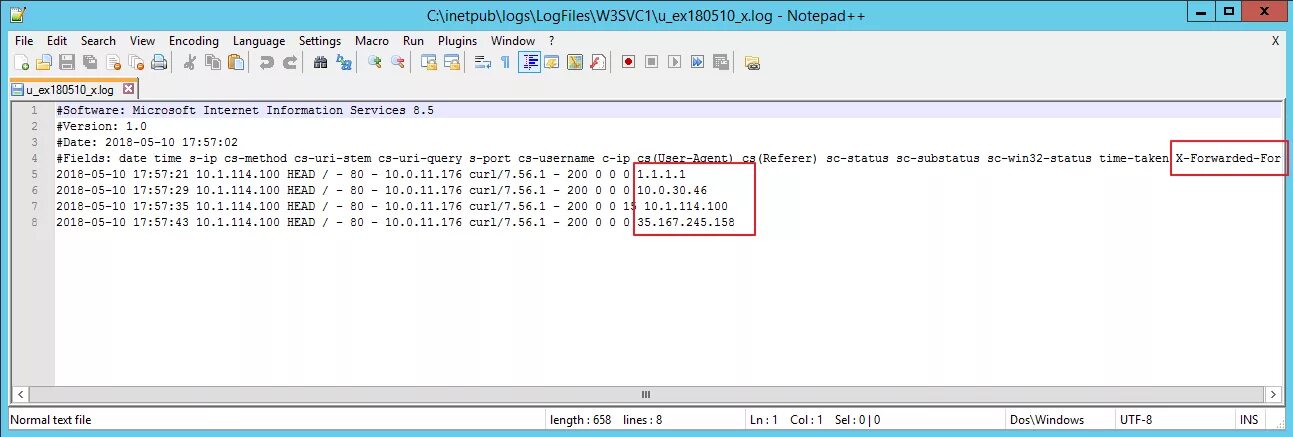1293x437 pixels.
Task: Open the Document Map icon
Action: pyautogui.click(x=575, y=62)
